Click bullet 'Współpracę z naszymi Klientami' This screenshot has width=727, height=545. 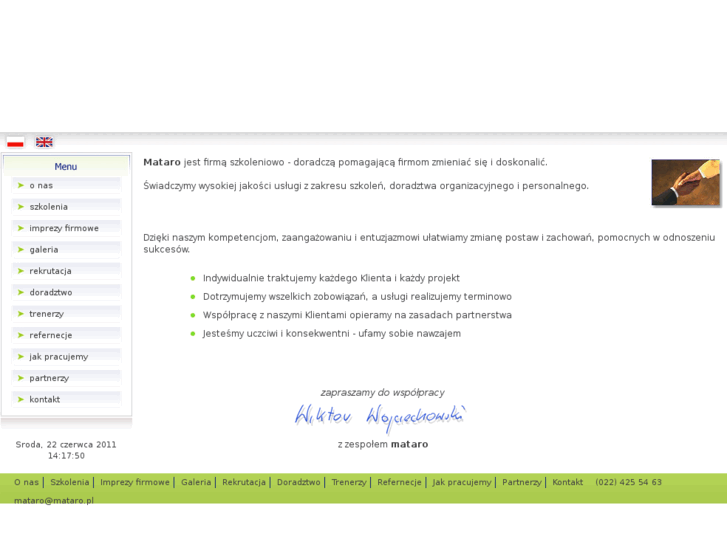[x=357, y=315]
